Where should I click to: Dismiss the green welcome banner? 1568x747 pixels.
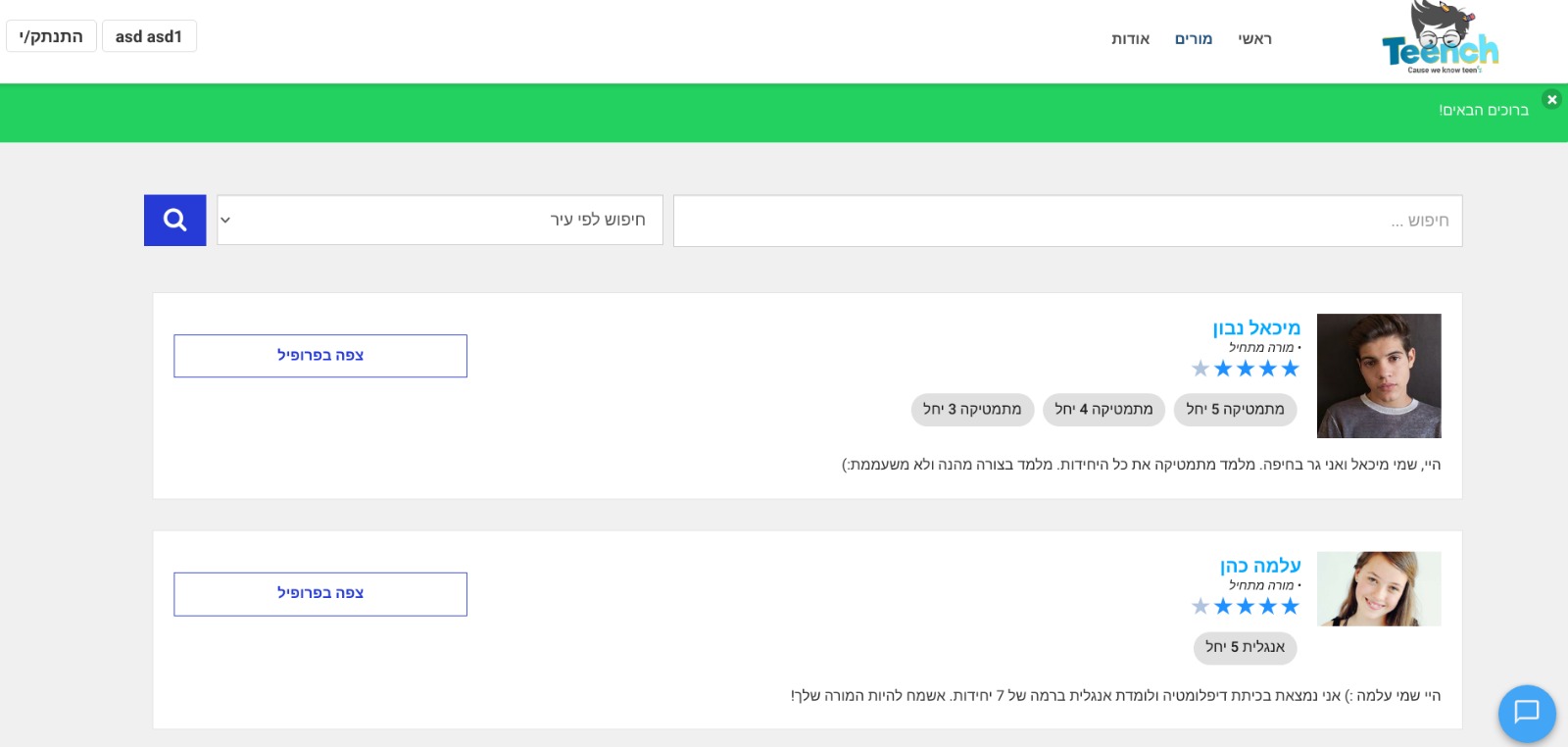[x=1551, y=100]
